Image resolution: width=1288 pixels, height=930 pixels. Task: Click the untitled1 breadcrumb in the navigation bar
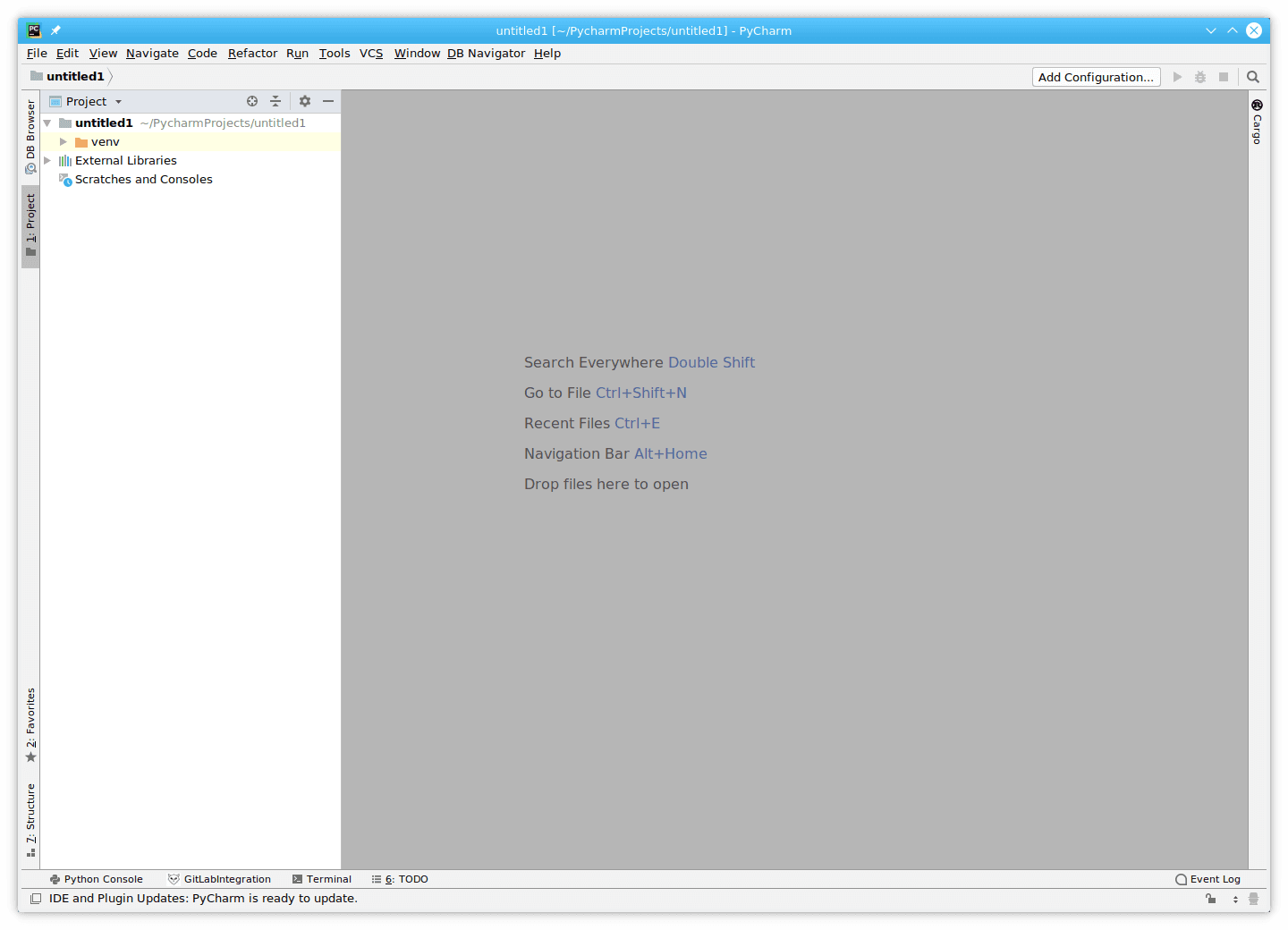pyautogui.click(x=75, y=76)
